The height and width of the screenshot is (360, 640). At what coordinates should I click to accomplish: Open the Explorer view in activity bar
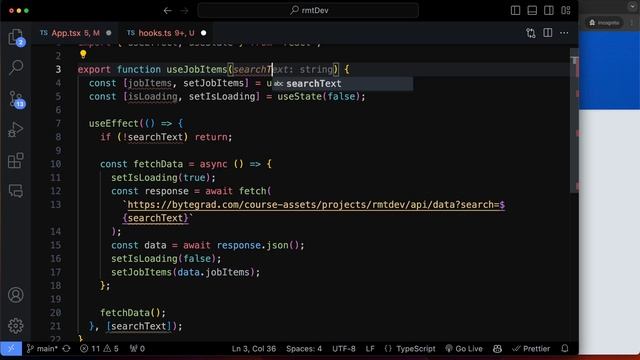16,37
